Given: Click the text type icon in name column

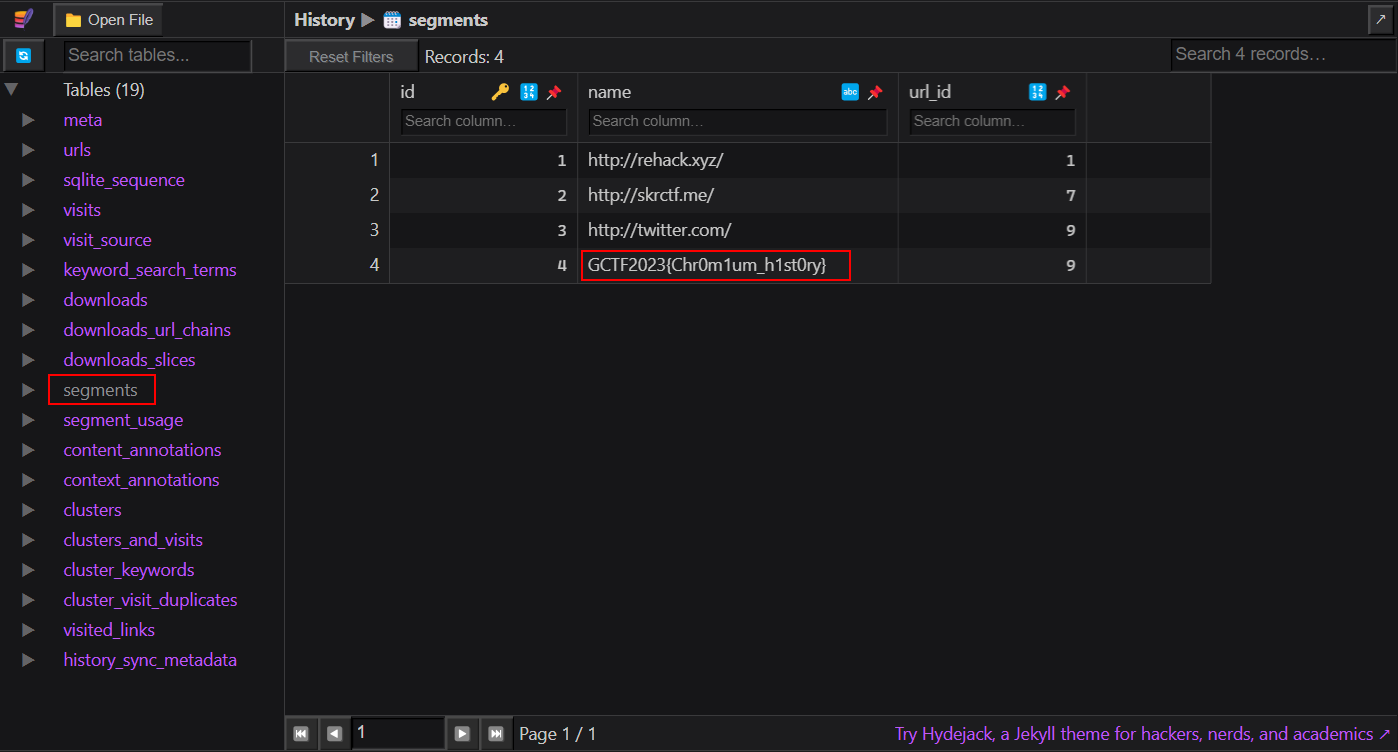Looking at the screenshot, I should (x=850, y=92).
